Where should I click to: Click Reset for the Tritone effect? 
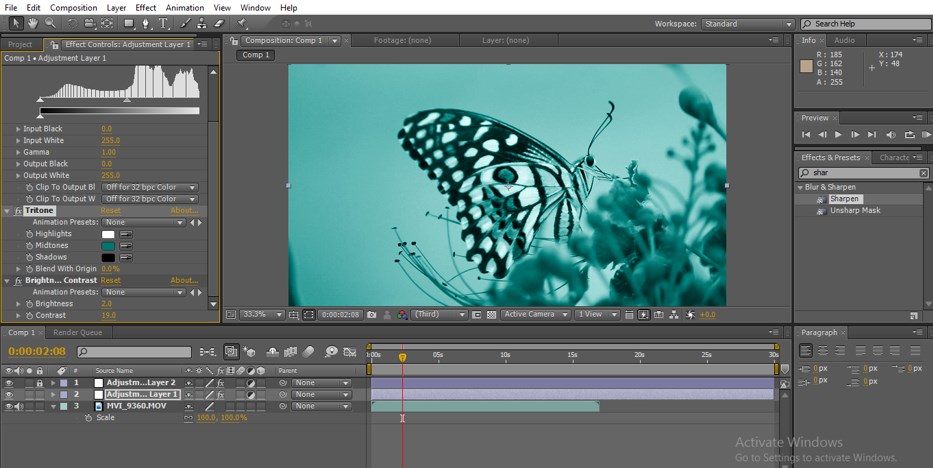tap(110, 211)
